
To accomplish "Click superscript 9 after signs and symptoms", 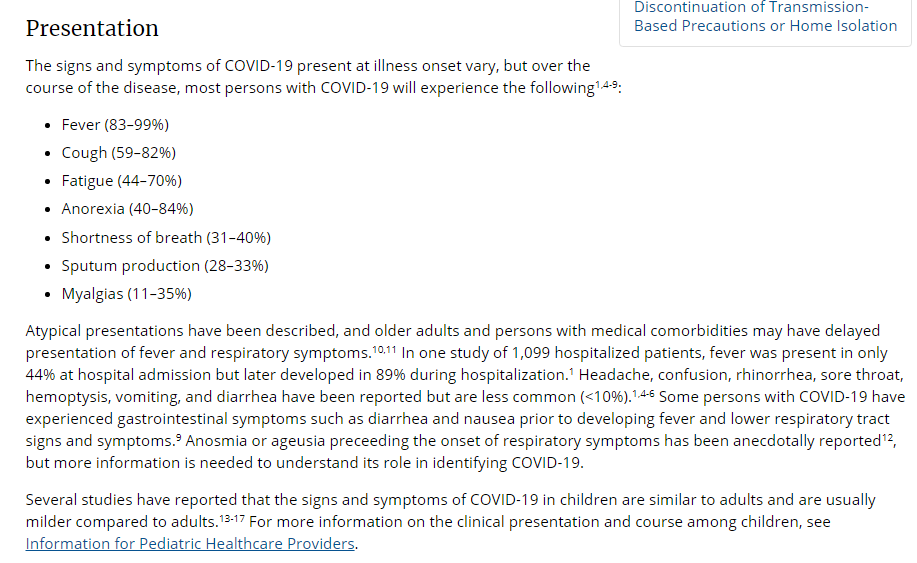I will pyautogui.click(x=178, y=437).
